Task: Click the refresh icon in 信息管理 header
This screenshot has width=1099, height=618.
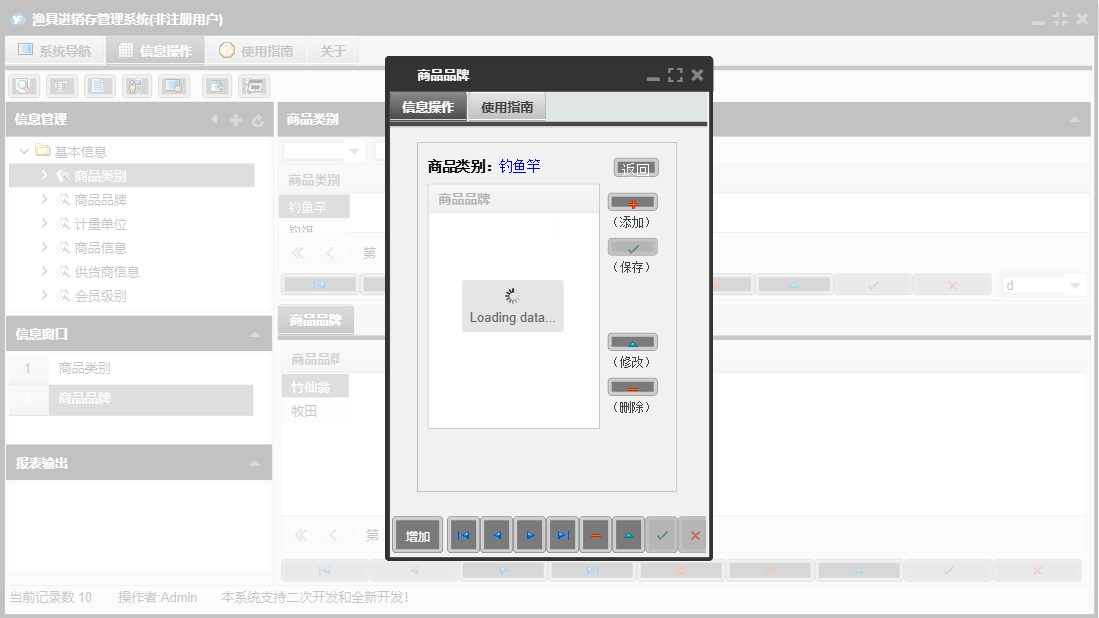Action: pos(257,120)
